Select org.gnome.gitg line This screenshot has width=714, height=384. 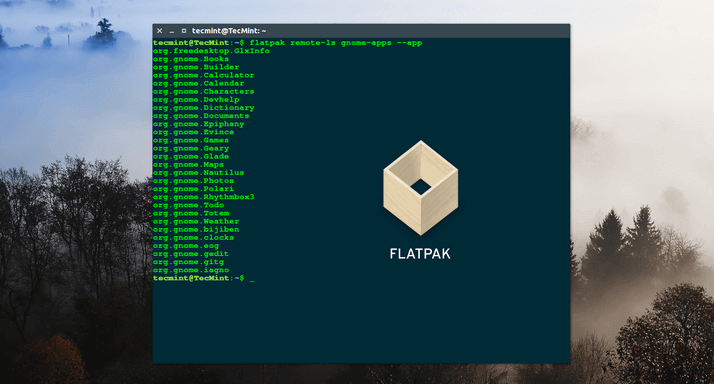pyautogui.click(x=188, y=262)
